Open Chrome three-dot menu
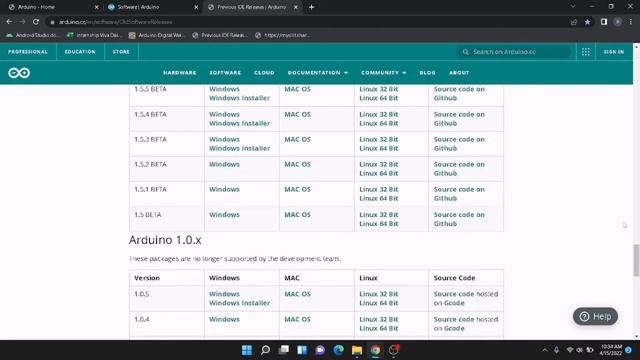Screen dimensions: 640x360 631,22
